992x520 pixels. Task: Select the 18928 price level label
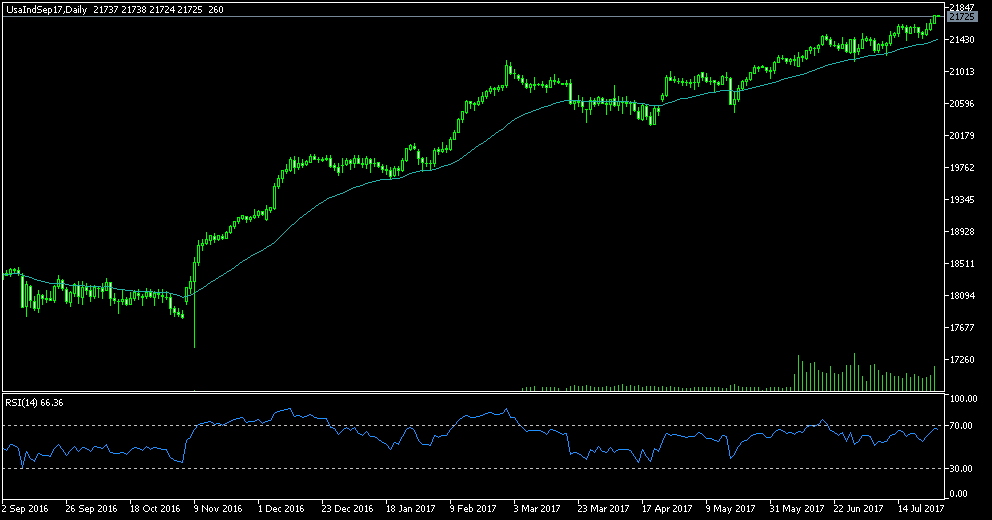[962, 232]
